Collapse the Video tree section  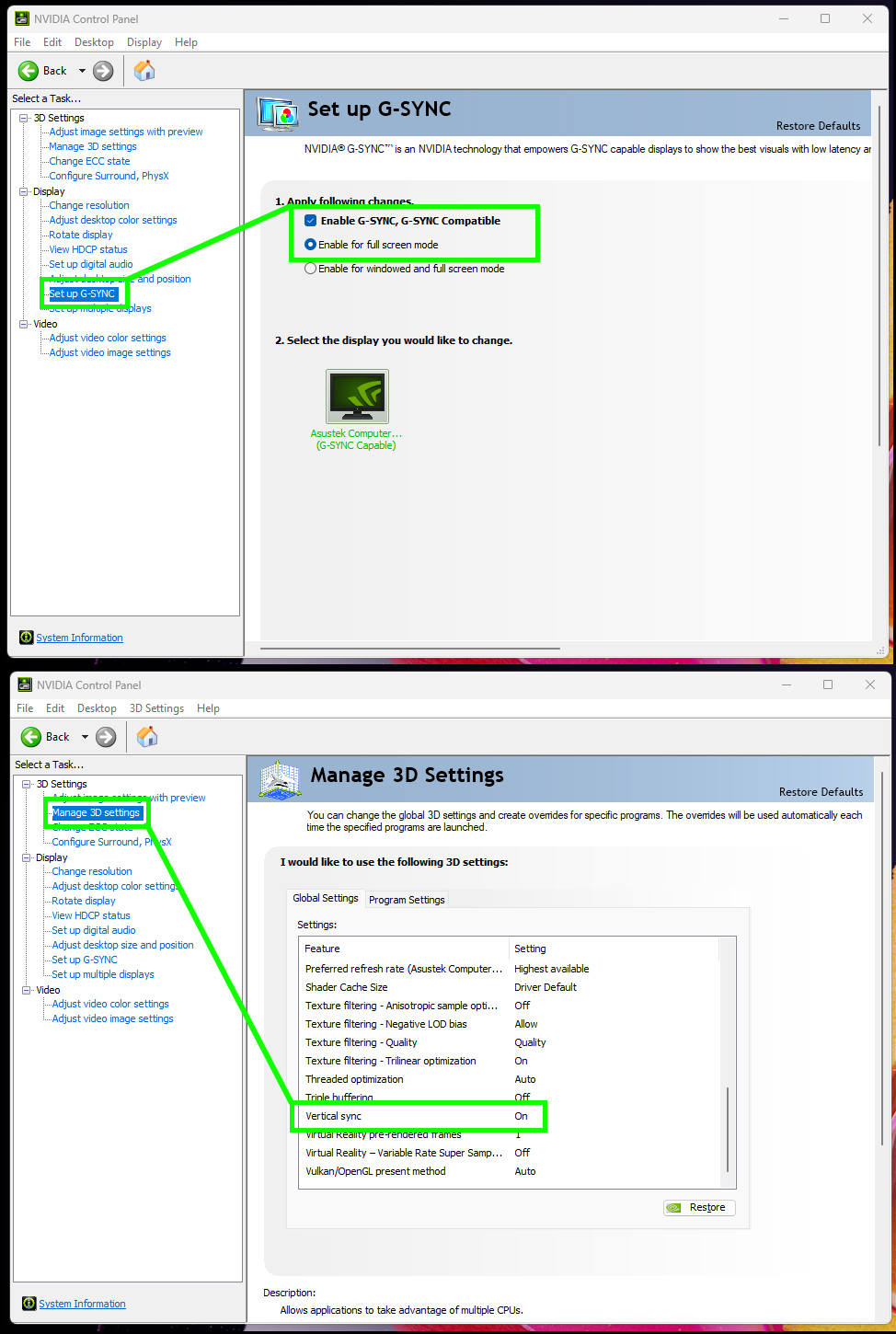[x=22, y=323]
